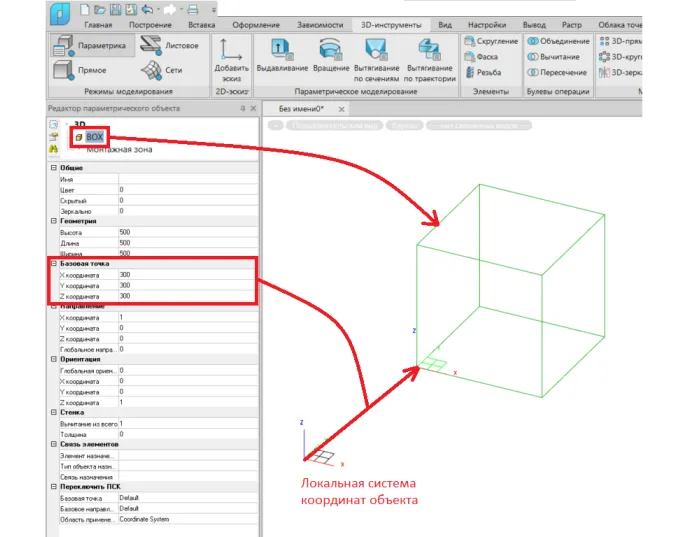Viewport: 688px width, 537px height.
Task: Open the Настройки ribbon tab
Action: point(487,25)
